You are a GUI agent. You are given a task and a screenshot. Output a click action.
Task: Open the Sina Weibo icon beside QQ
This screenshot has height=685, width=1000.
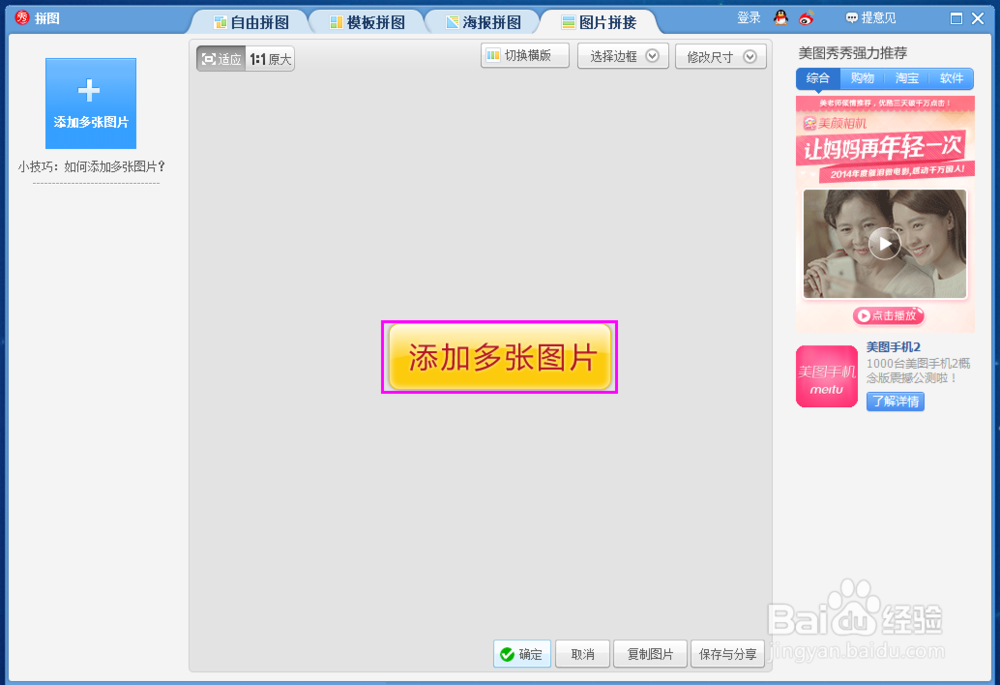tap(806, 17)
